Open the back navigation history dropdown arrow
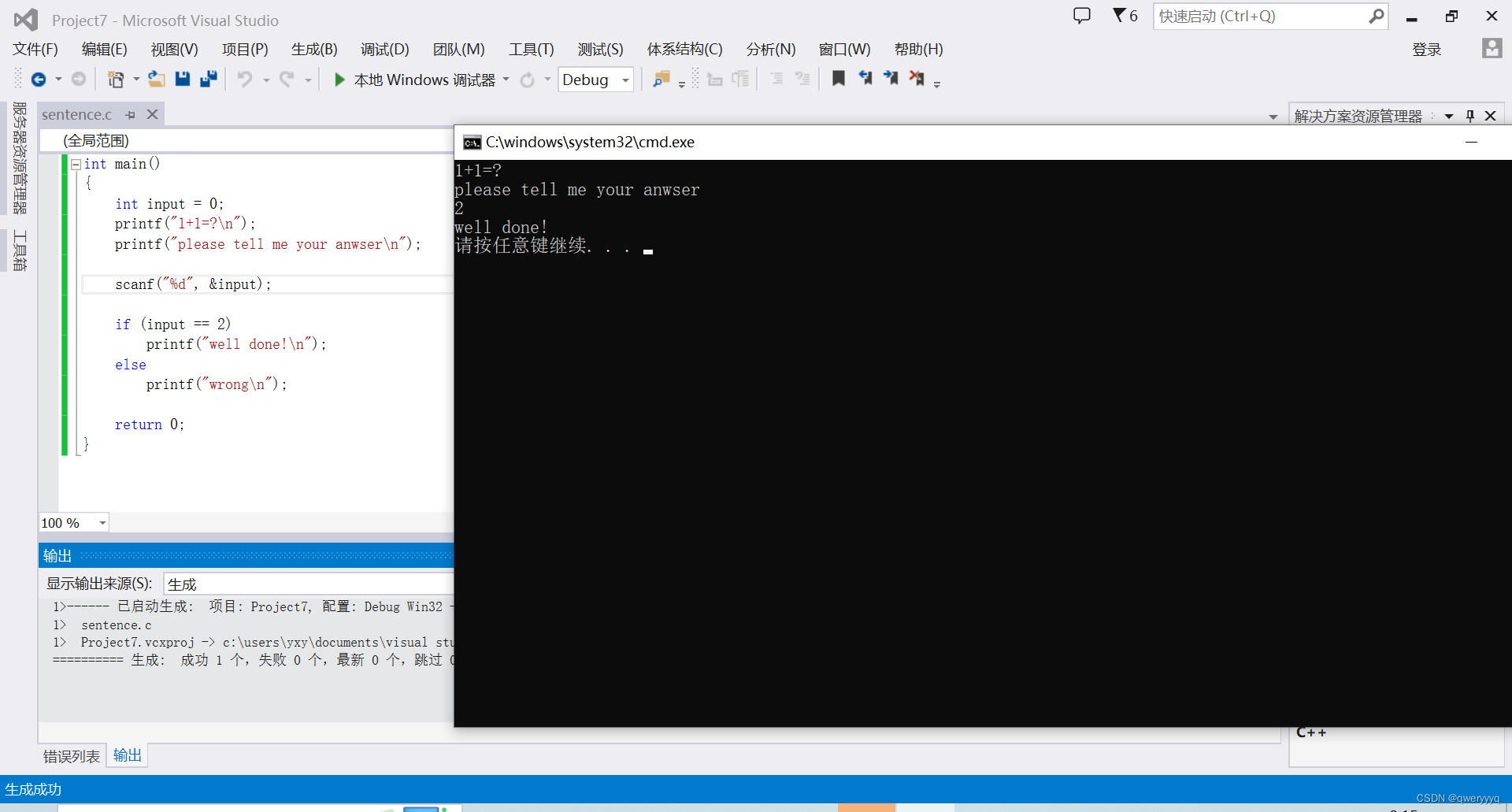The image size is (1512, 812). pos(58,80)
